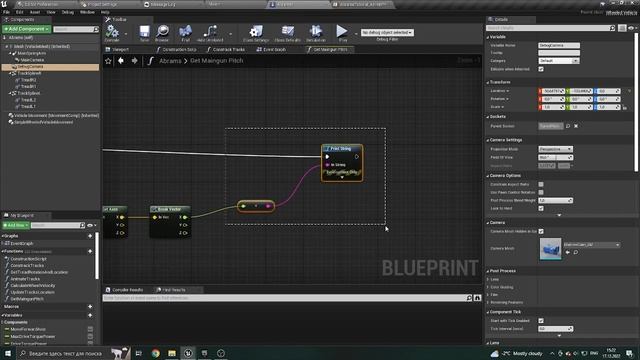Click the Details property matrix grid icon
This screenshot has width=640, height=360.
pos(622,28)
